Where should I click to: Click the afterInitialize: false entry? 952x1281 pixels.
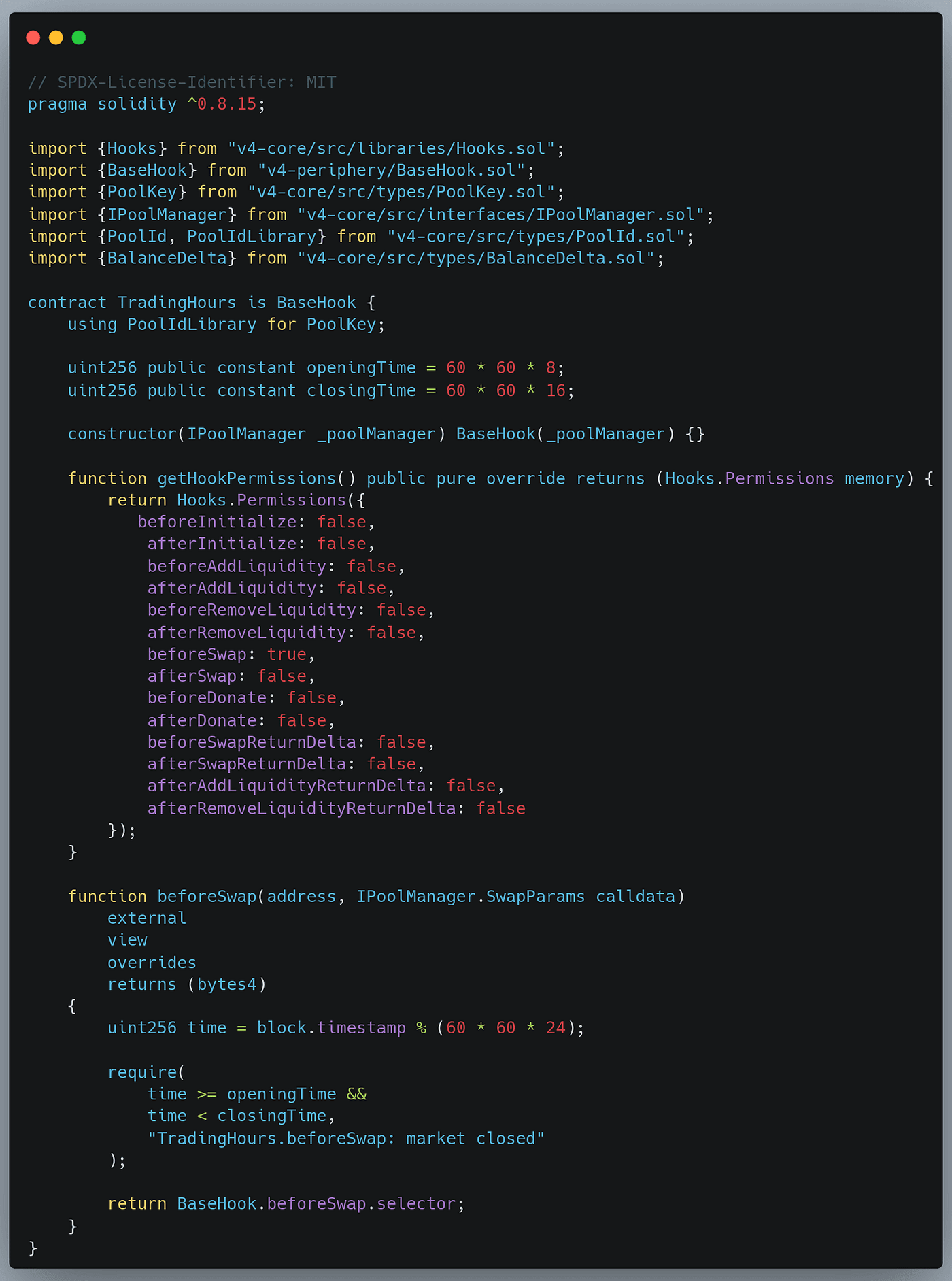[x=261, y=544]
